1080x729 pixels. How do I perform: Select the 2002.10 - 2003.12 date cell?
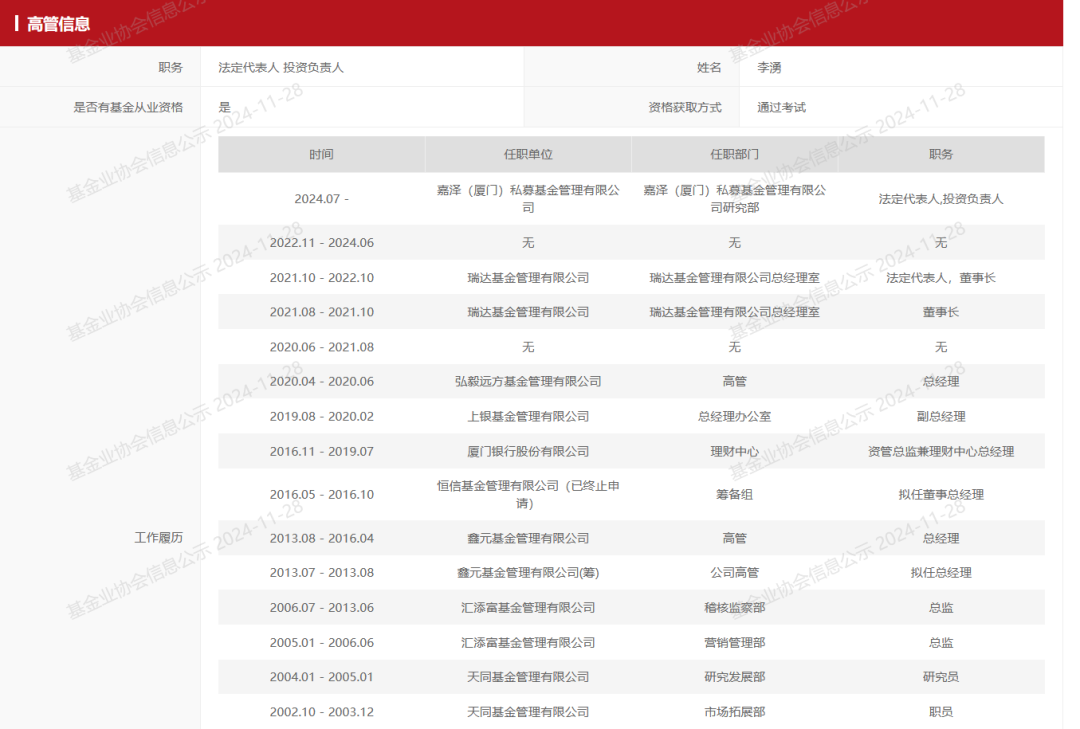point(321,711)
